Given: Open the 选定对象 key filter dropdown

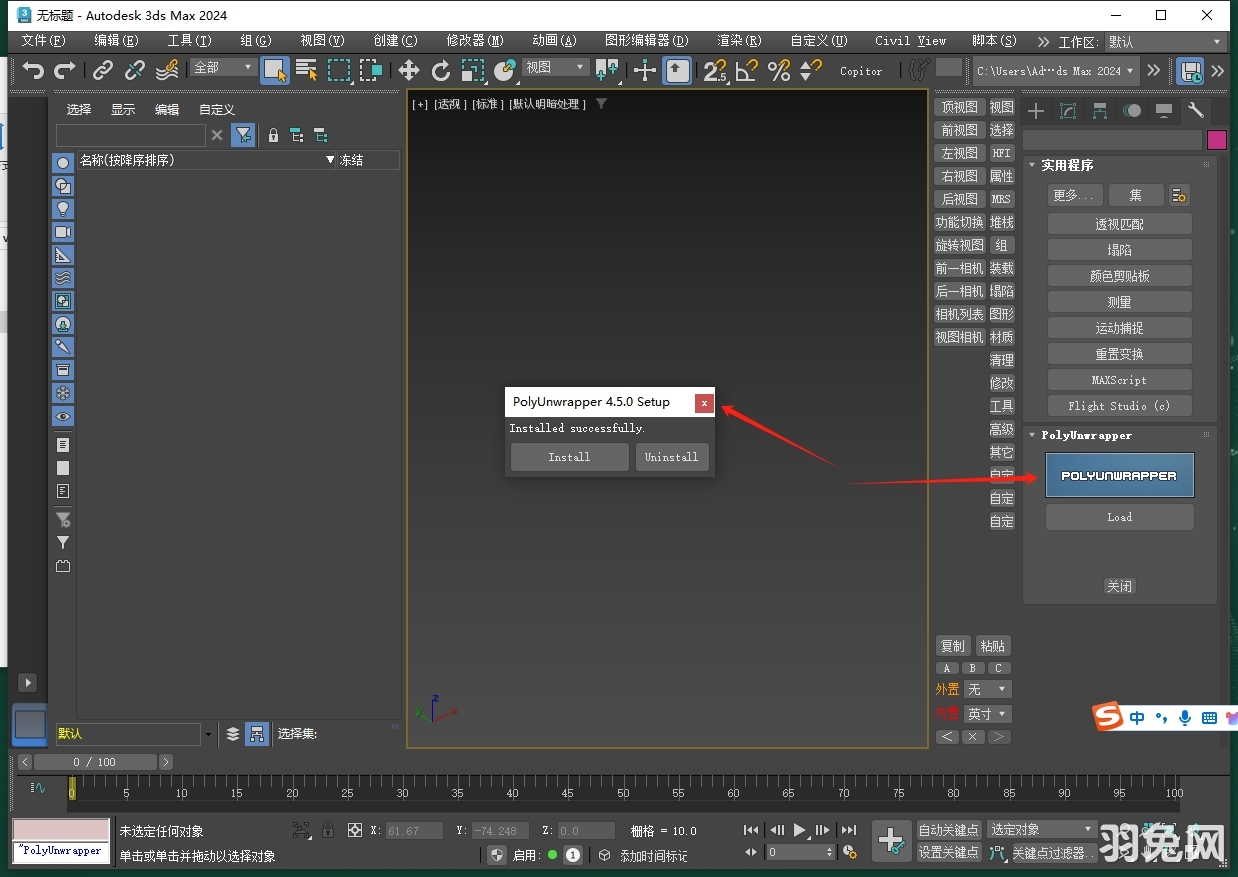Looking at the screenshot, I should (x=1042, y=829).
